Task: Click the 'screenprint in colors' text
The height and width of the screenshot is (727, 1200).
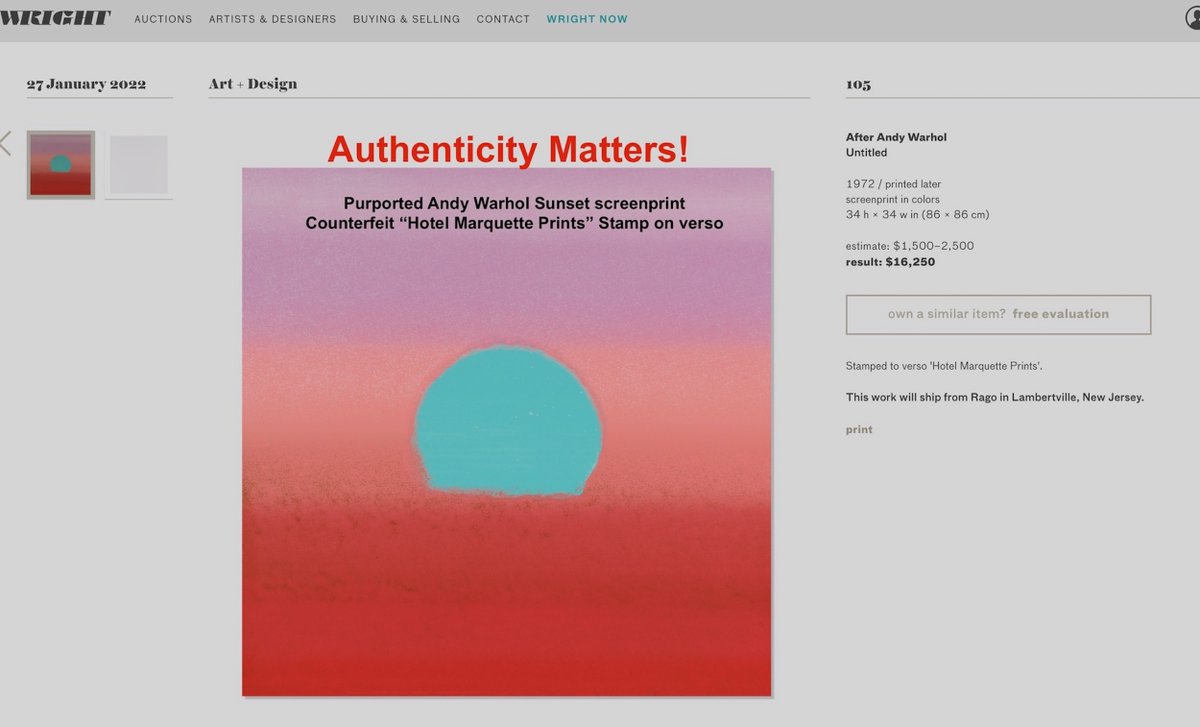Action: click(892, 199)
